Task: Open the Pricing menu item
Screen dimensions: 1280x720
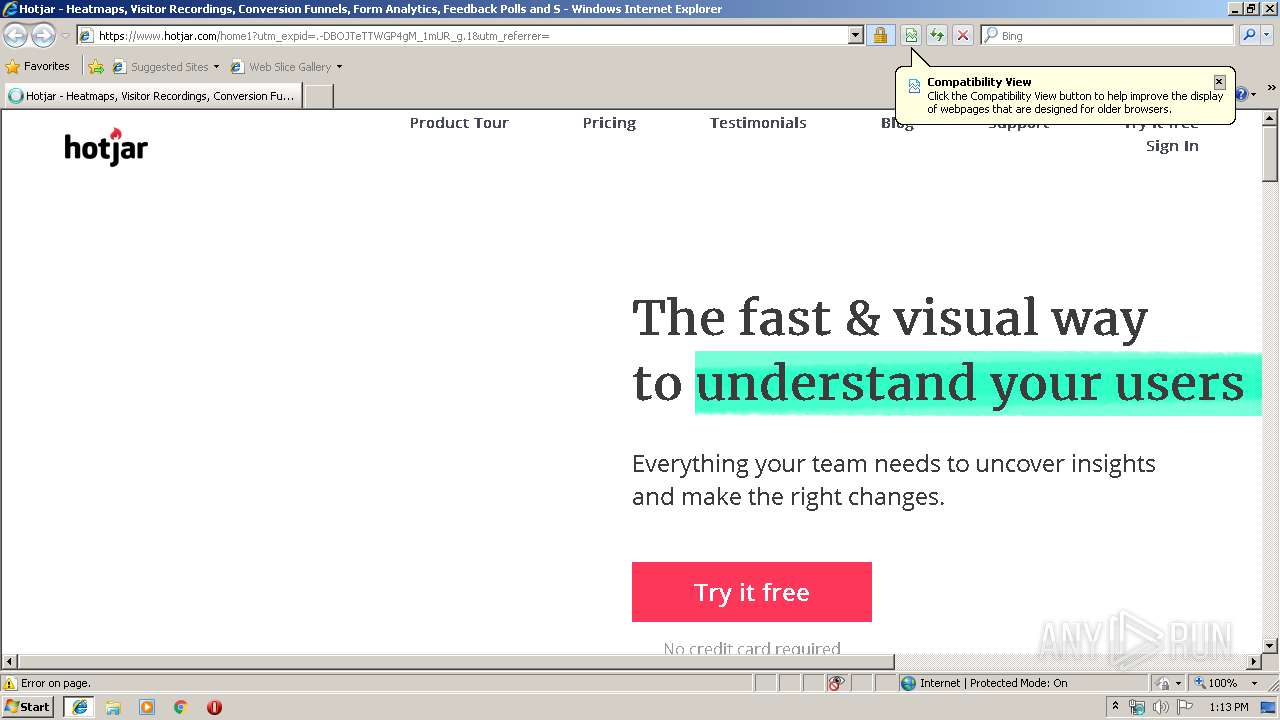Action: pos(609,123)
